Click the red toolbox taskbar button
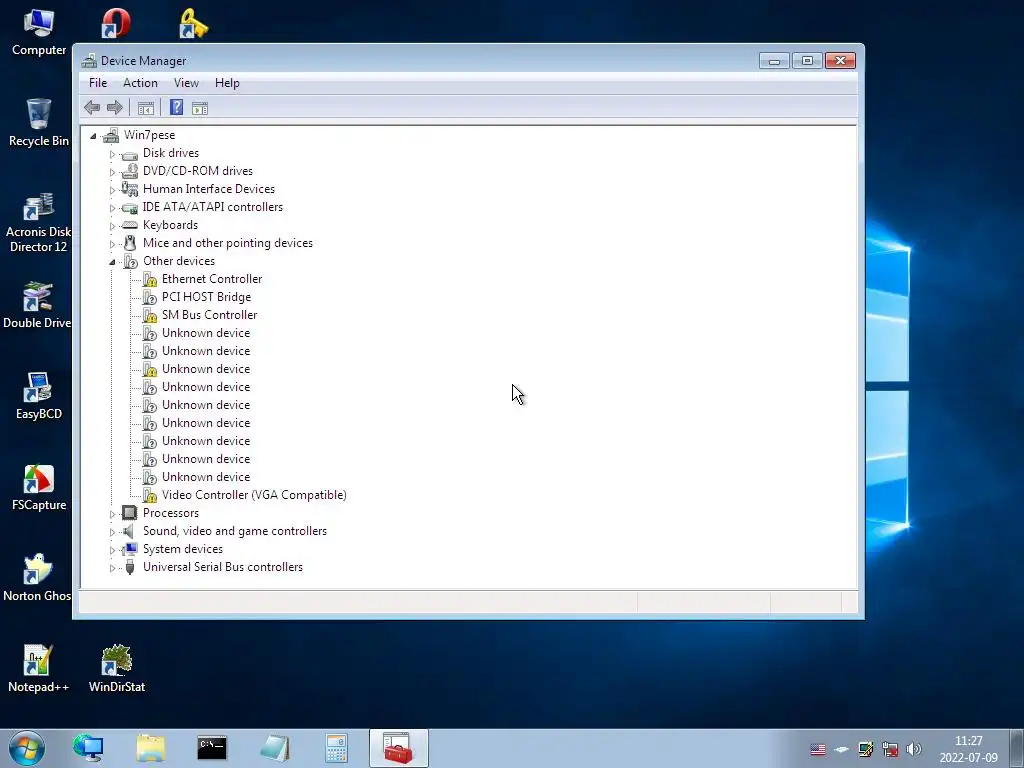 point(398,748)
